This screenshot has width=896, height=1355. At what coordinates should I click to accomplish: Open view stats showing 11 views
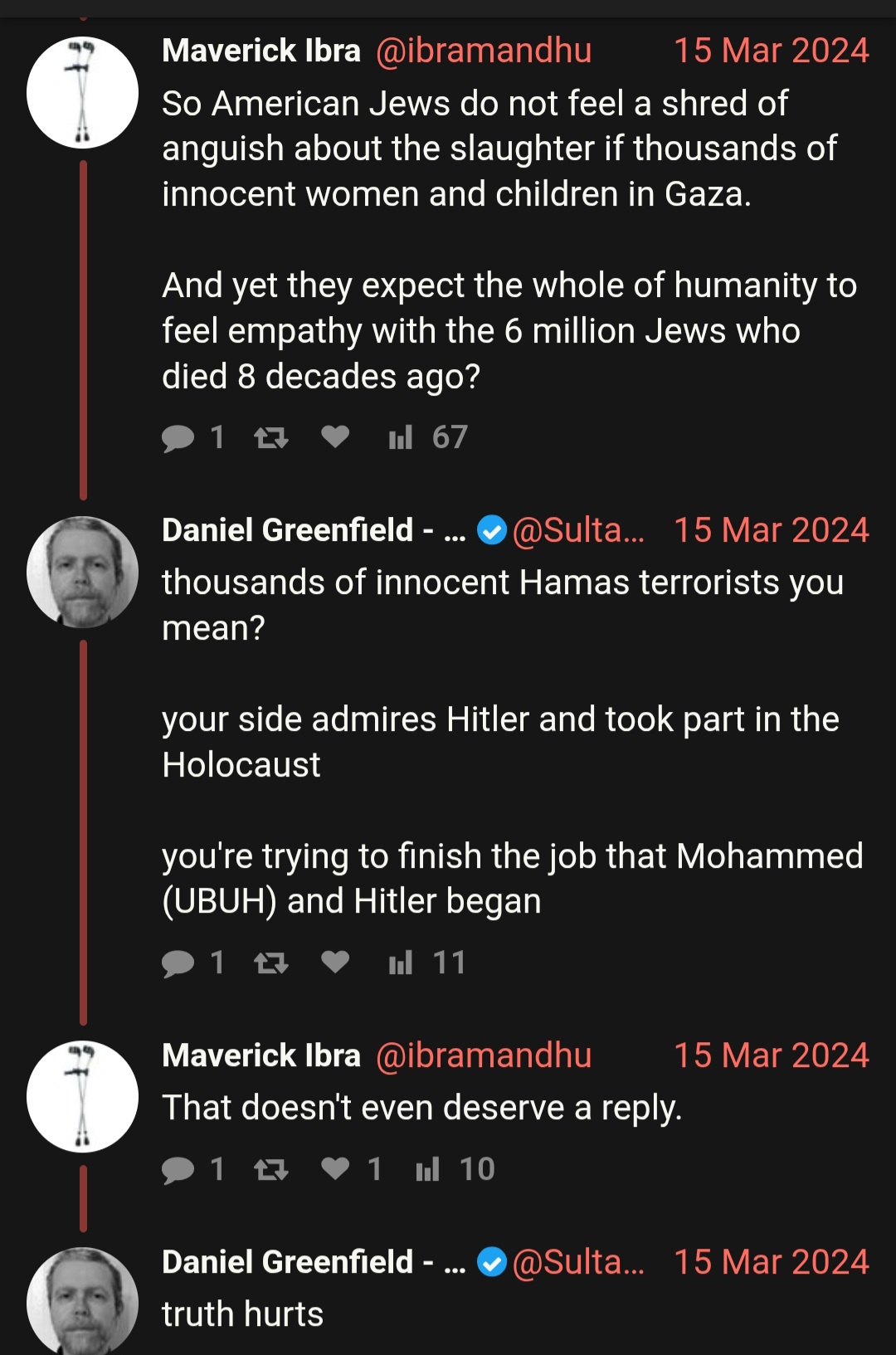400,963
